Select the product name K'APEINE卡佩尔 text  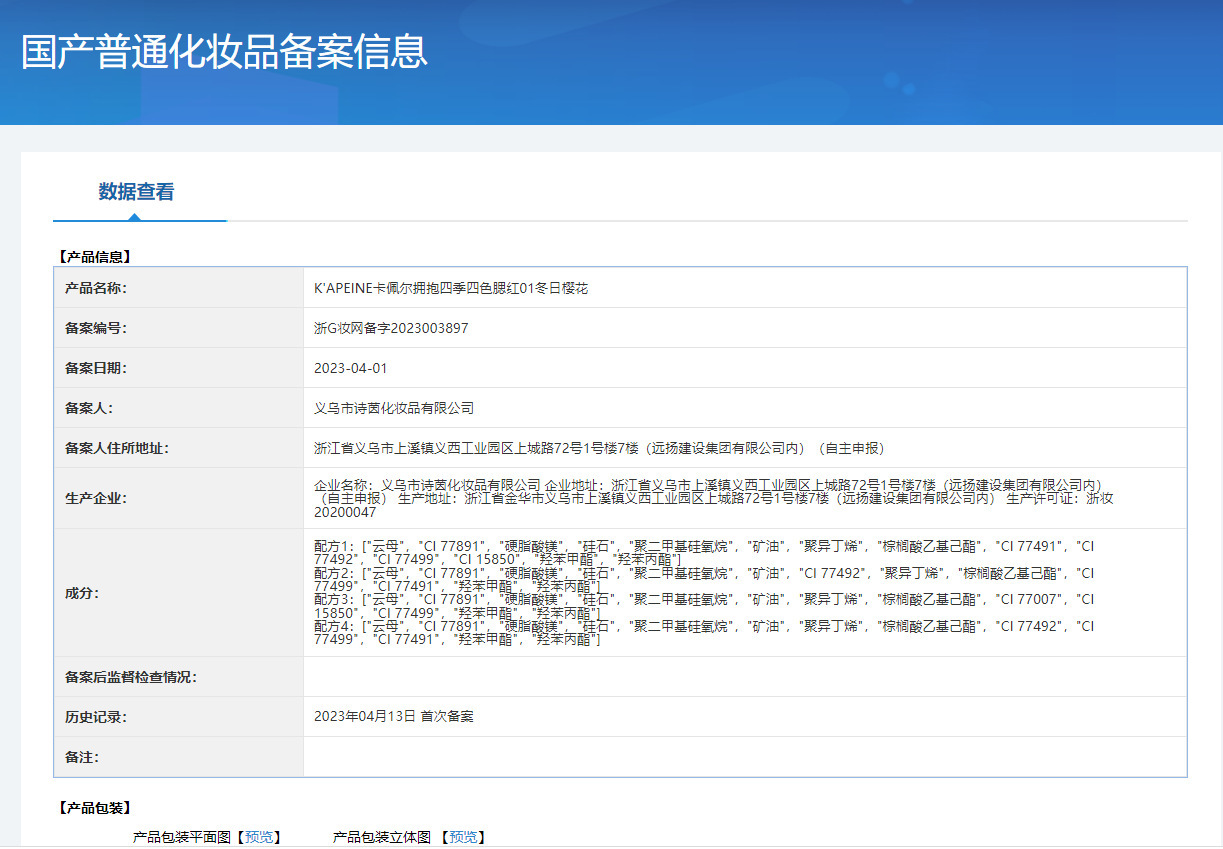pos(451,288)
